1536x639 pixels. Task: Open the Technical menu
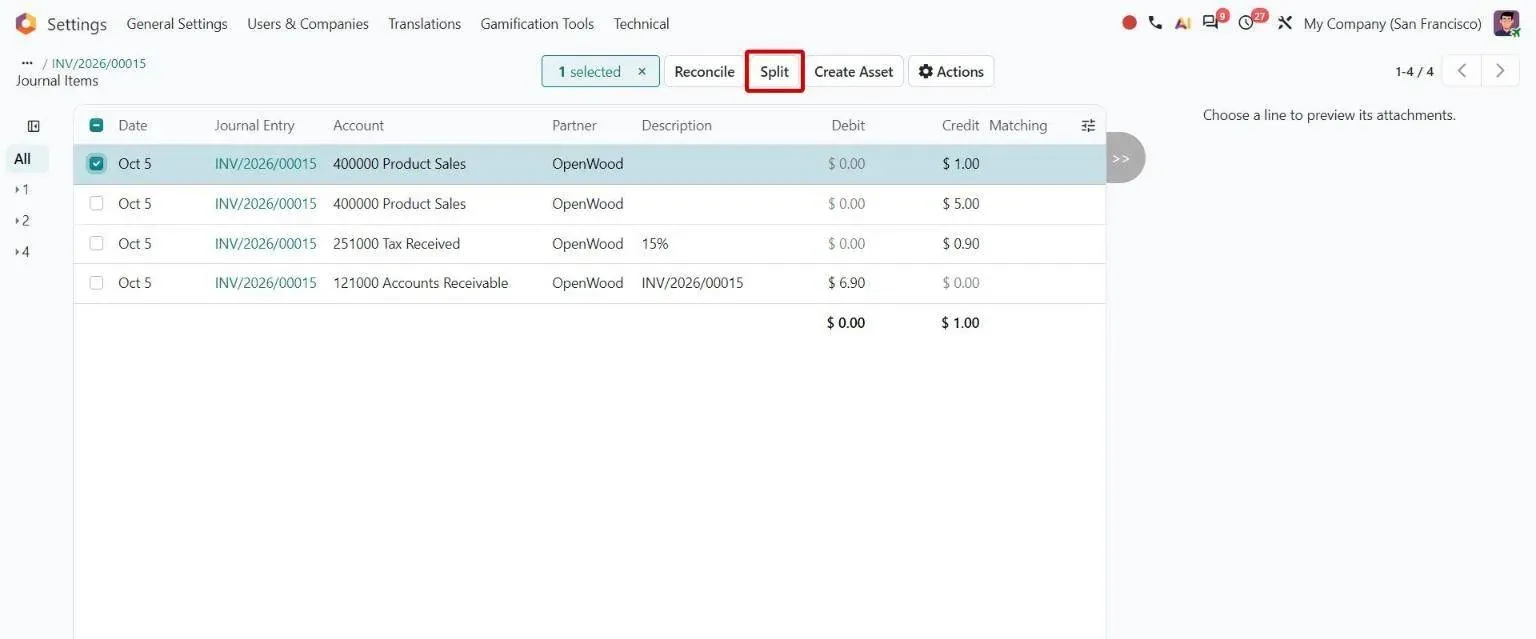[641, 24]
